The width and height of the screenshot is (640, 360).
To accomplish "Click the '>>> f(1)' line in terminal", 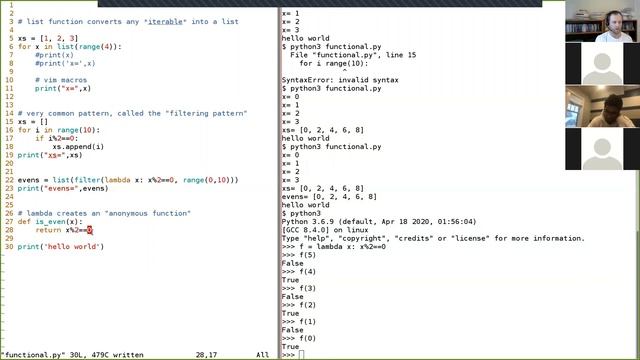I will (299, 322).
